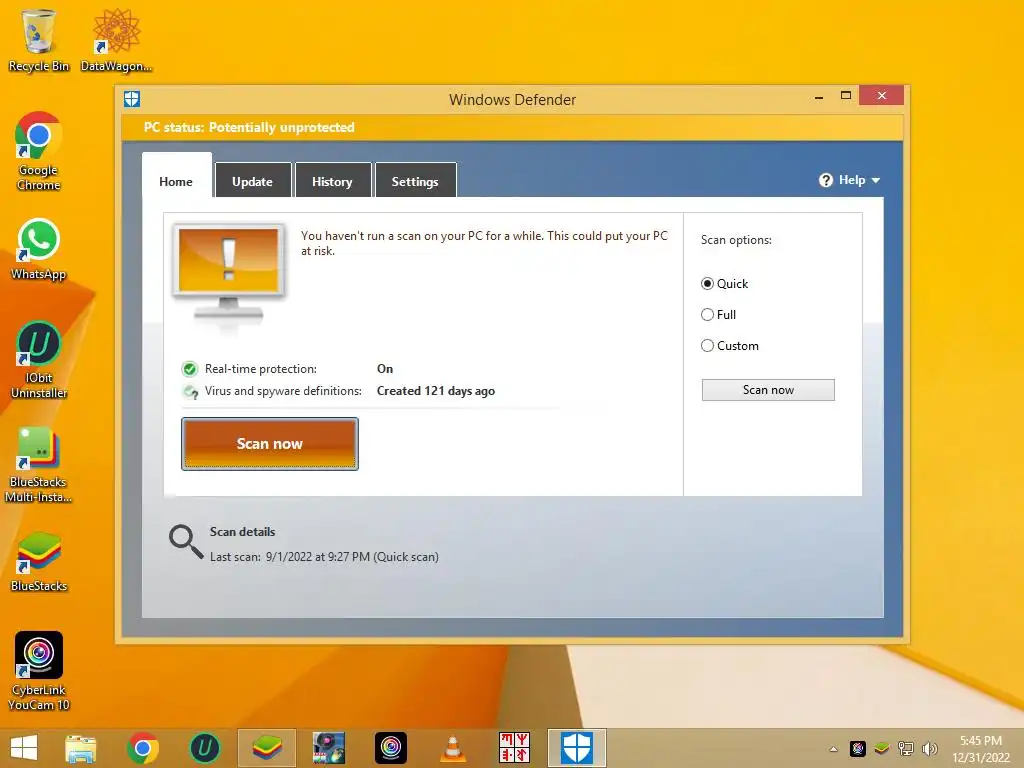Click Real-time protection 'On' value
Image resolution: width=1024 pixels, height=768 pixels.
385,369
